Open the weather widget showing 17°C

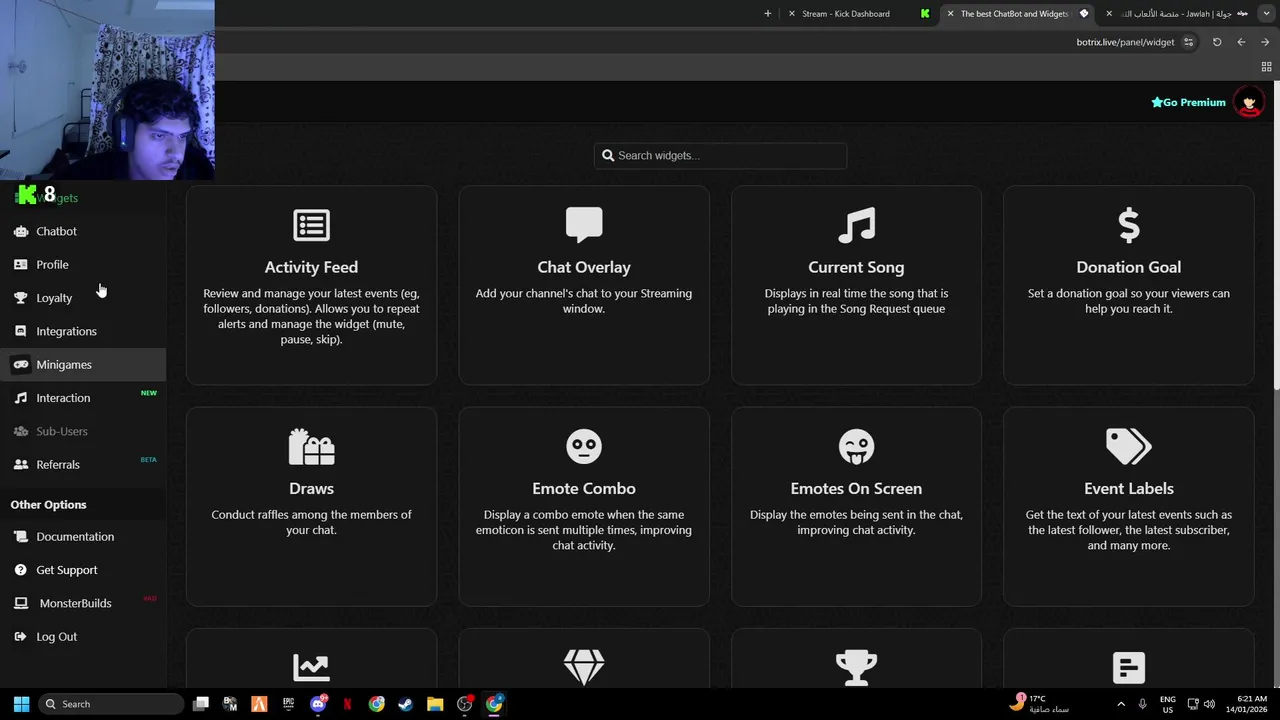[1039, 703]
